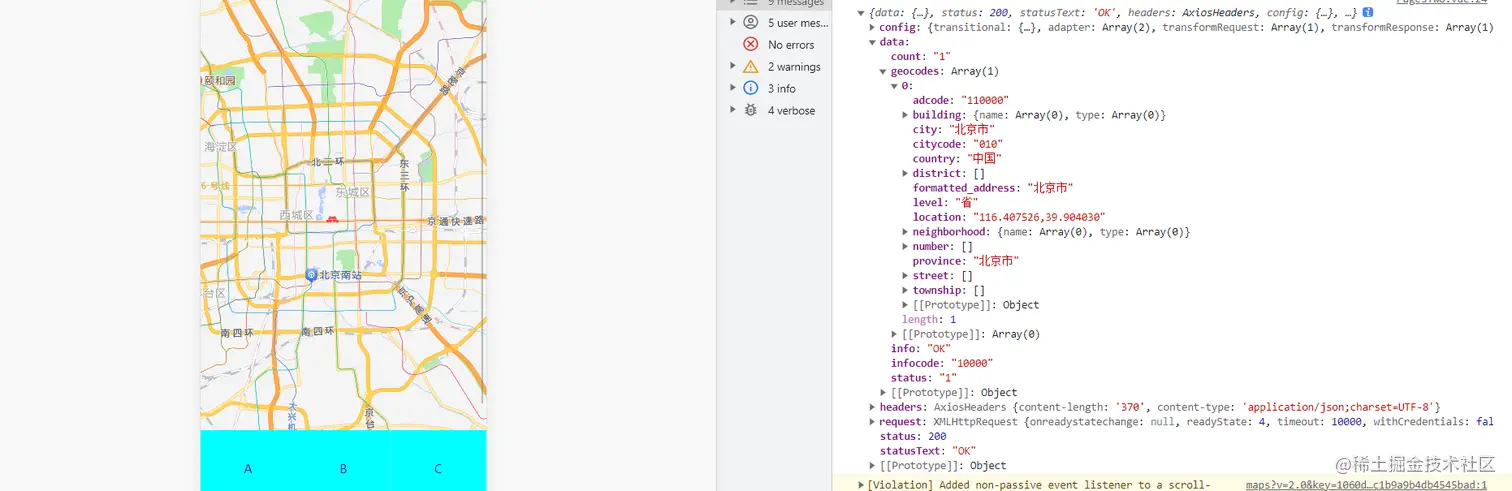Expand the [[Prototype]]: Array(0) node
The width and height of the screenshot is (1512, 491).
pos(895,334)
